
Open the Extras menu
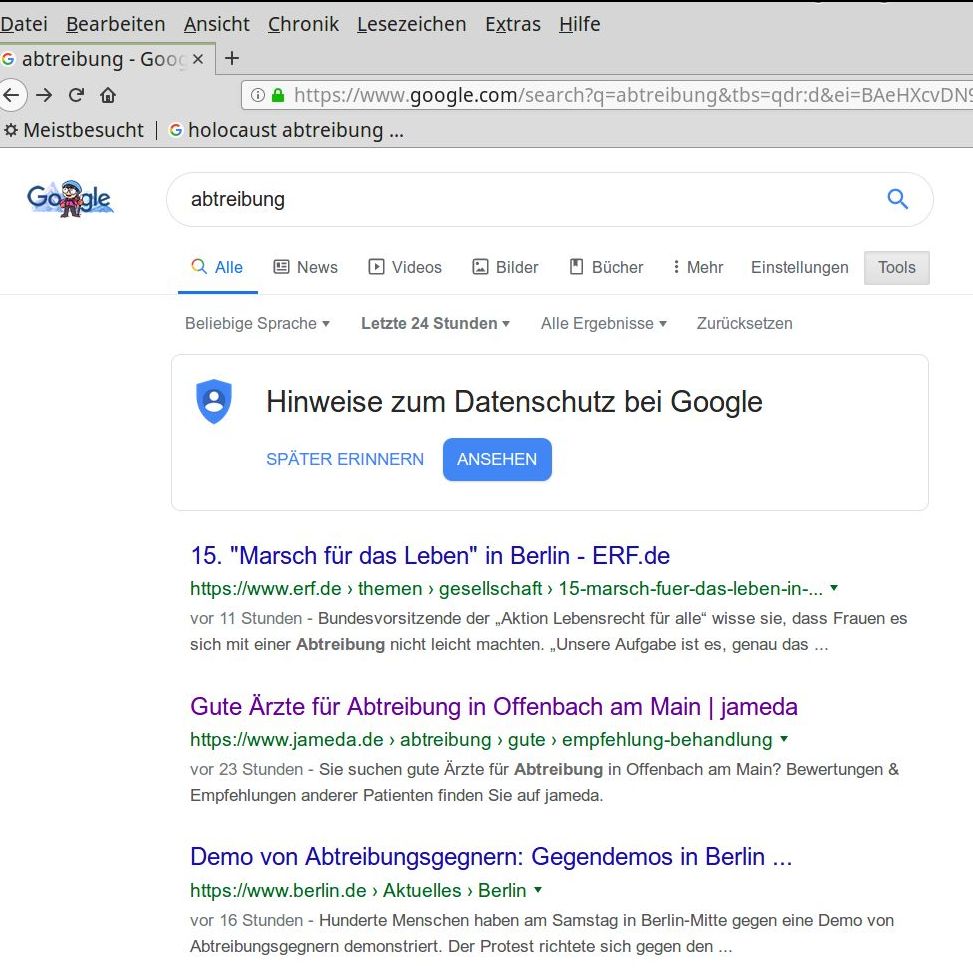(x=513, y=24)
